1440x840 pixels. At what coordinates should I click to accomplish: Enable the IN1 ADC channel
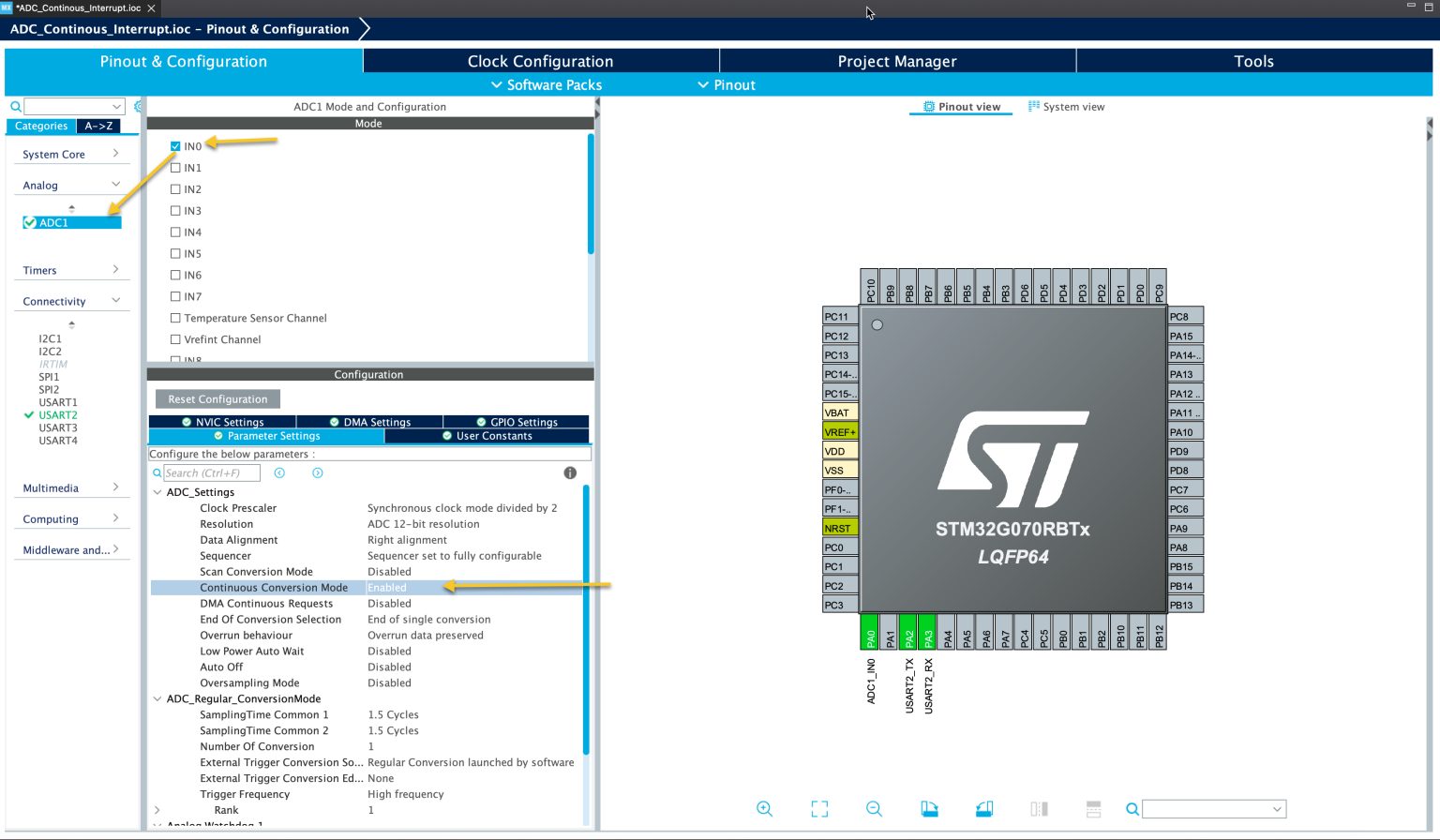[x=175, y=167]
